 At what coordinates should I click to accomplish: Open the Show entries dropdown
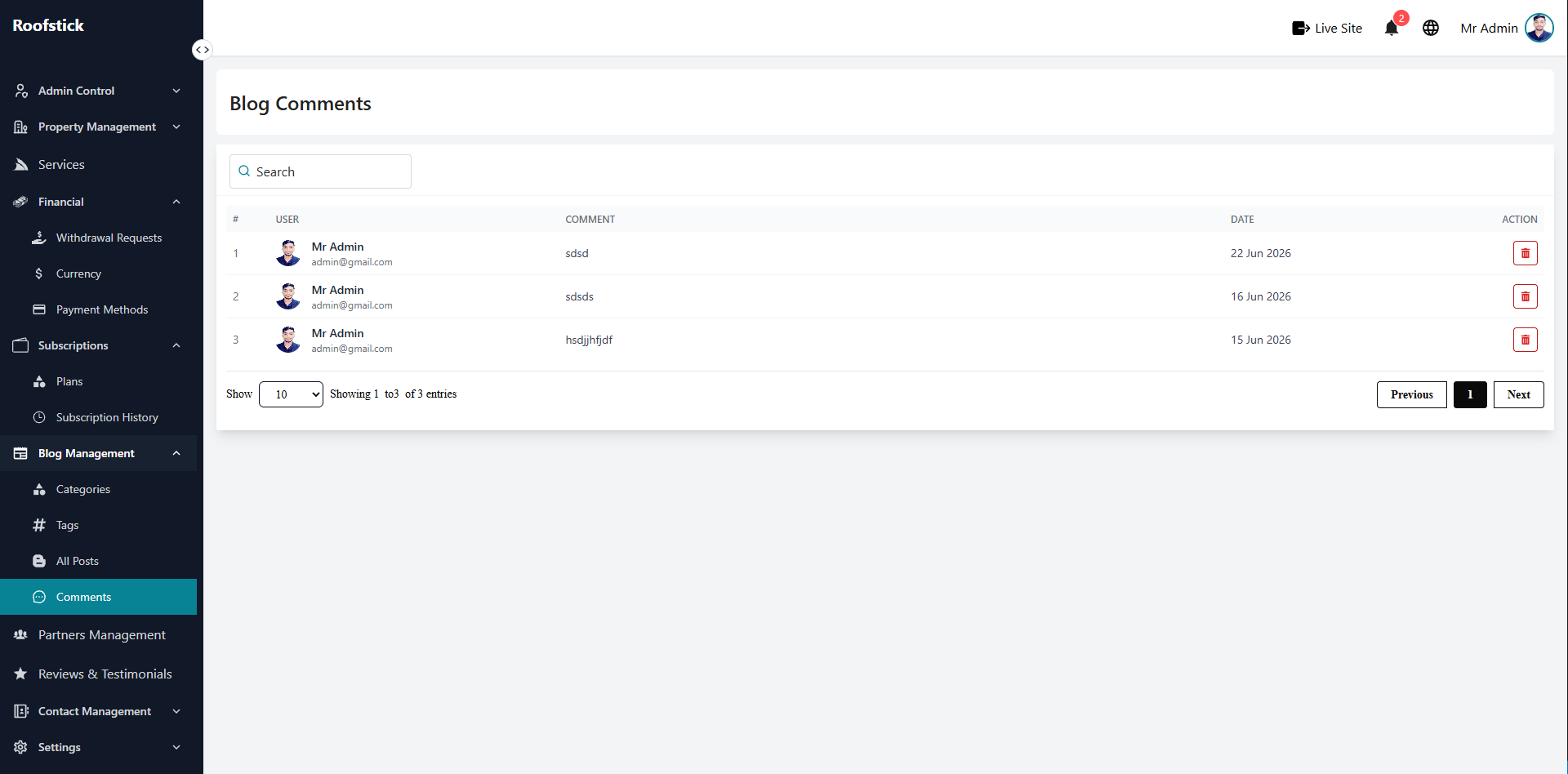point(291,394)
